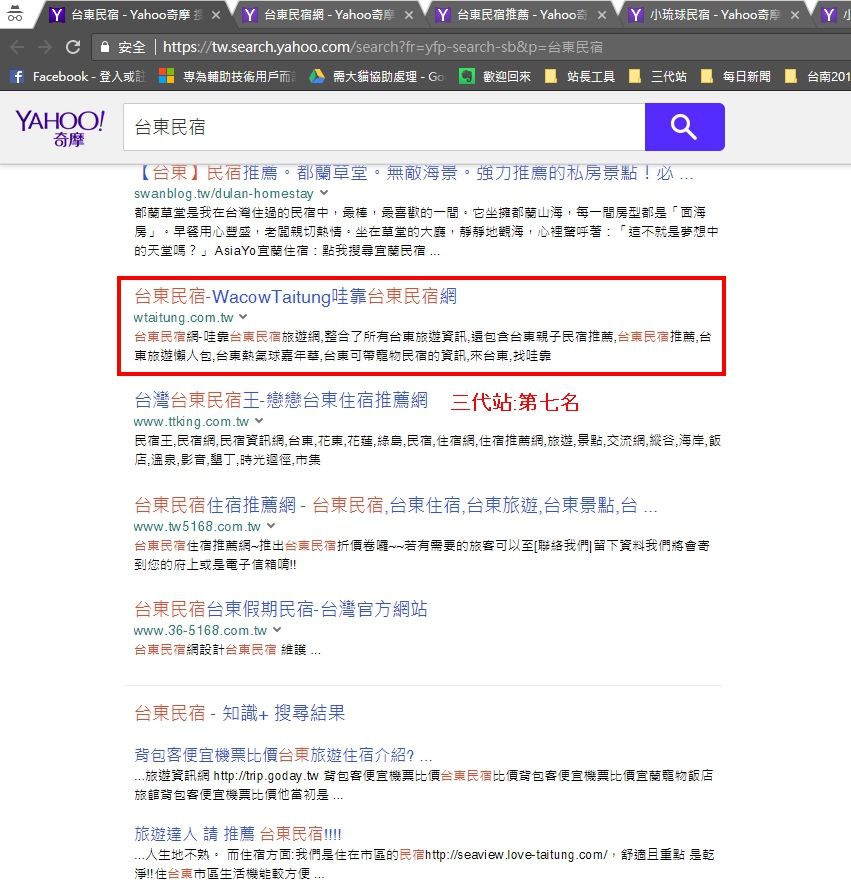Viewport: 851px width, 890px height.
Task: Open the 站長工具 bookmark folder
Action: coord(580,77)
